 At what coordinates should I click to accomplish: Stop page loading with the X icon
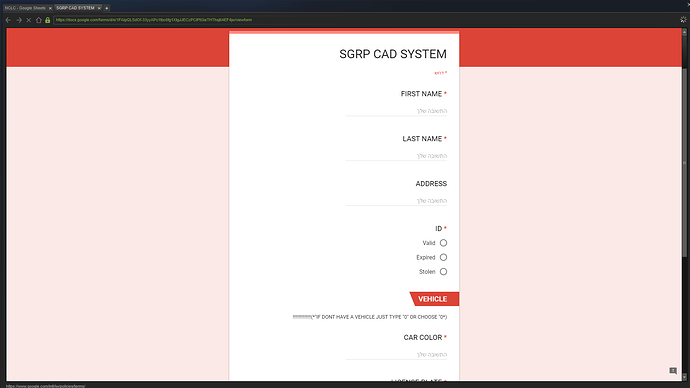29,20
